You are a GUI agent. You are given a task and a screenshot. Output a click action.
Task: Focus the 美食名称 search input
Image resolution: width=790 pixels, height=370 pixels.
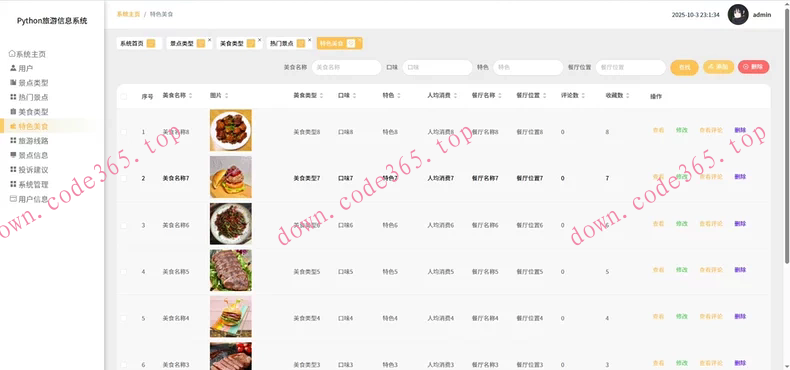click(347, 67)
